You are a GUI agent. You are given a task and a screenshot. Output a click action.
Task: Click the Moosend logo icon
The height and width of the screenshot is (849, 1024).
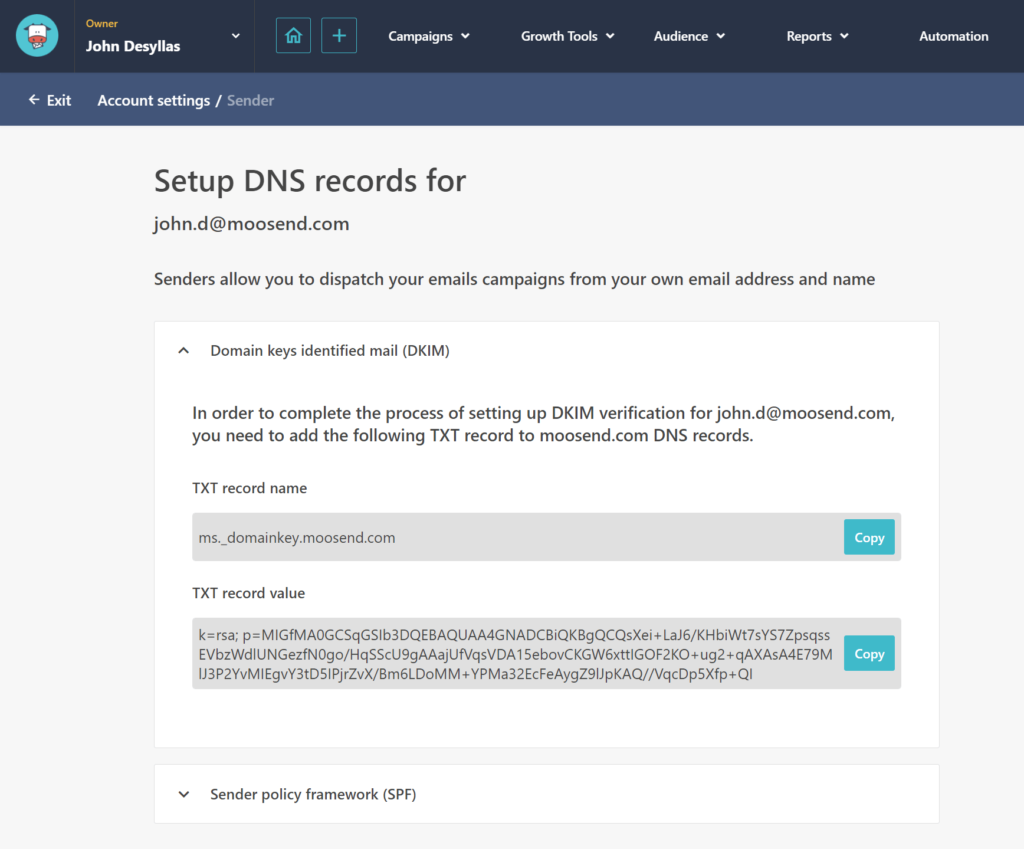(36, 35)
